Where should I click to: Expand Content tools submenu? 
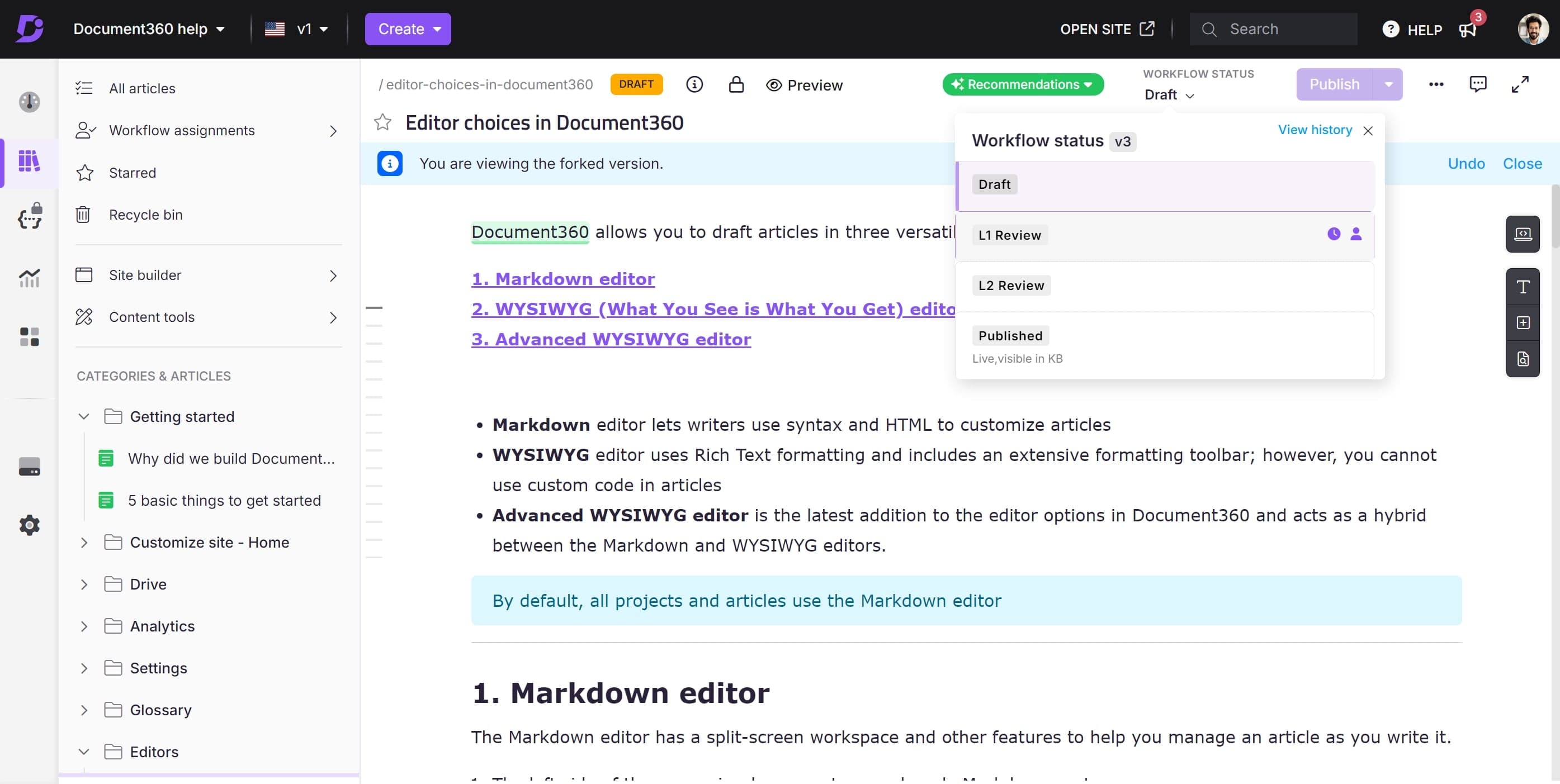click(x=333, y=318)
